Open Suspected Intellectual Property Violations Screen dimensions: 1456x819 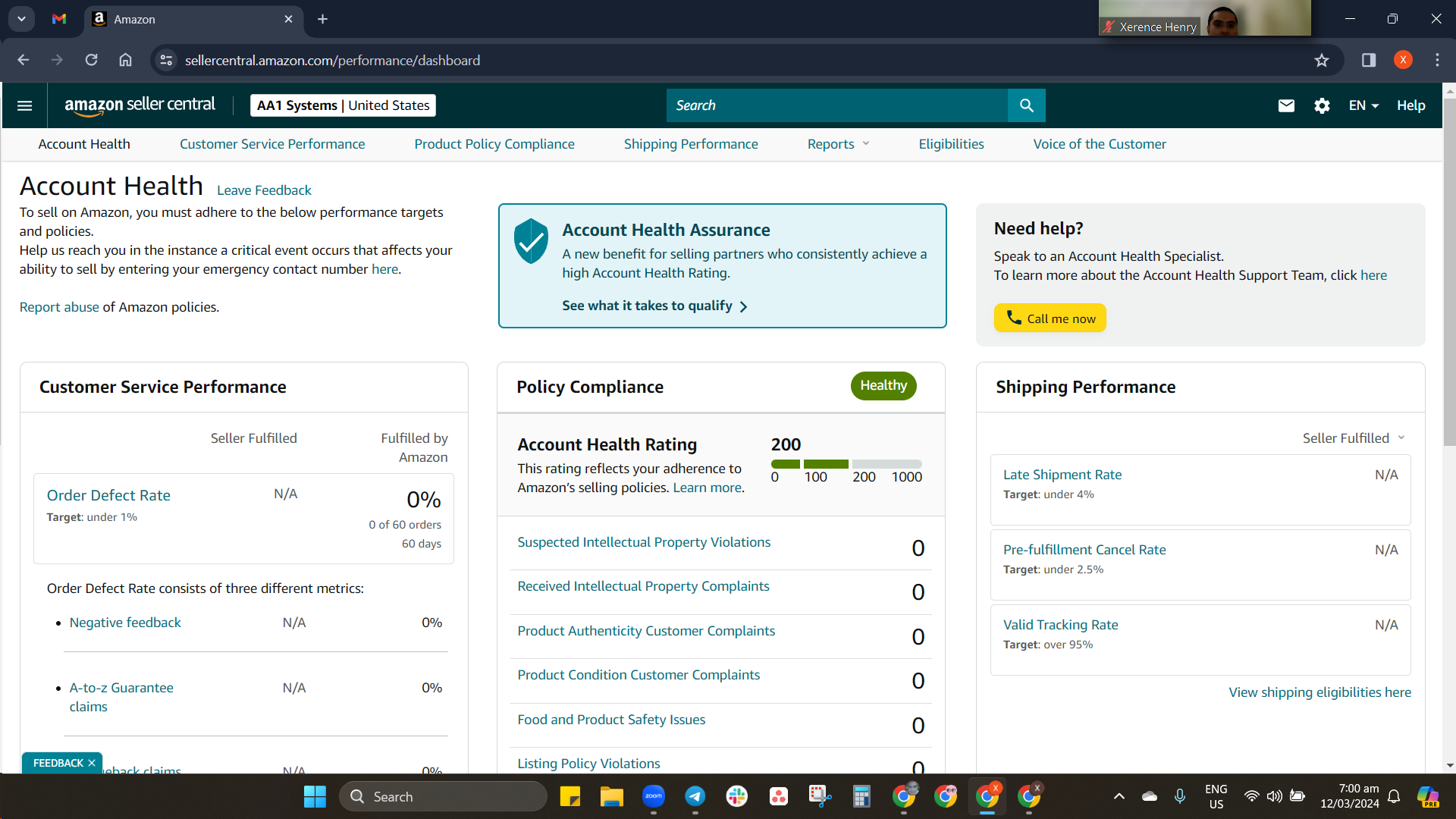click(x=644, y=542)
